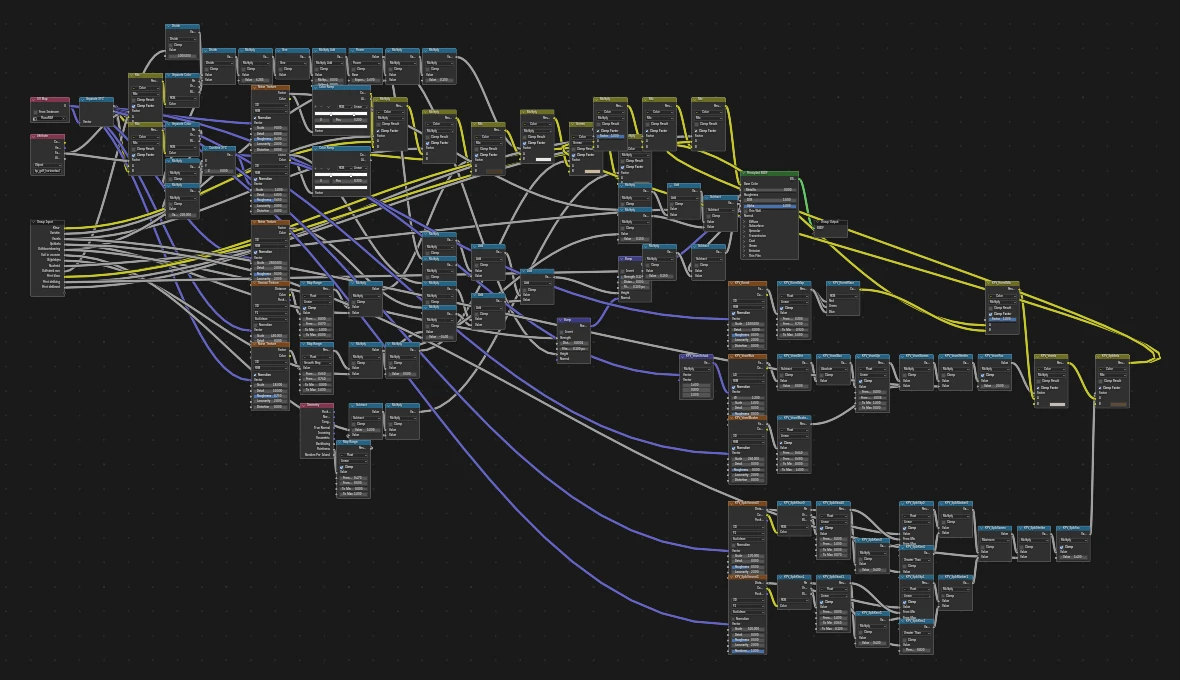Expand Thin Film panel in Principled BSDF
The image size is (1180, 680).
coord(744,256)
